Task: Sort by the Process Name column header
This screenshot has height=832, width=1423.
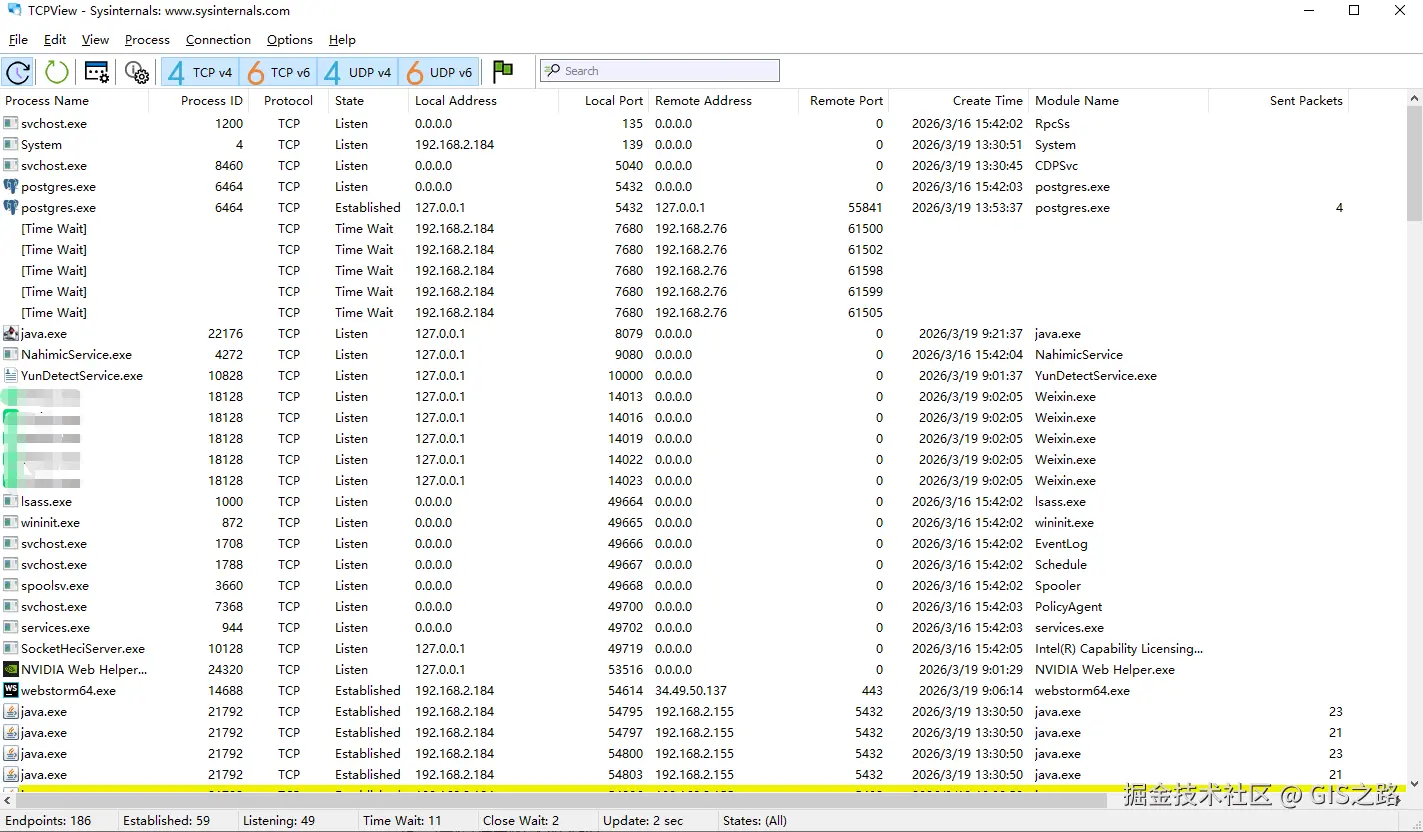Action: click(75, 101)
